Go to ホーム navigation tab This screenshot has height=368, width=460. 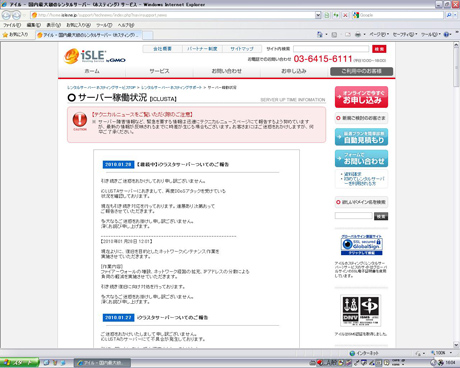(92, 71)
